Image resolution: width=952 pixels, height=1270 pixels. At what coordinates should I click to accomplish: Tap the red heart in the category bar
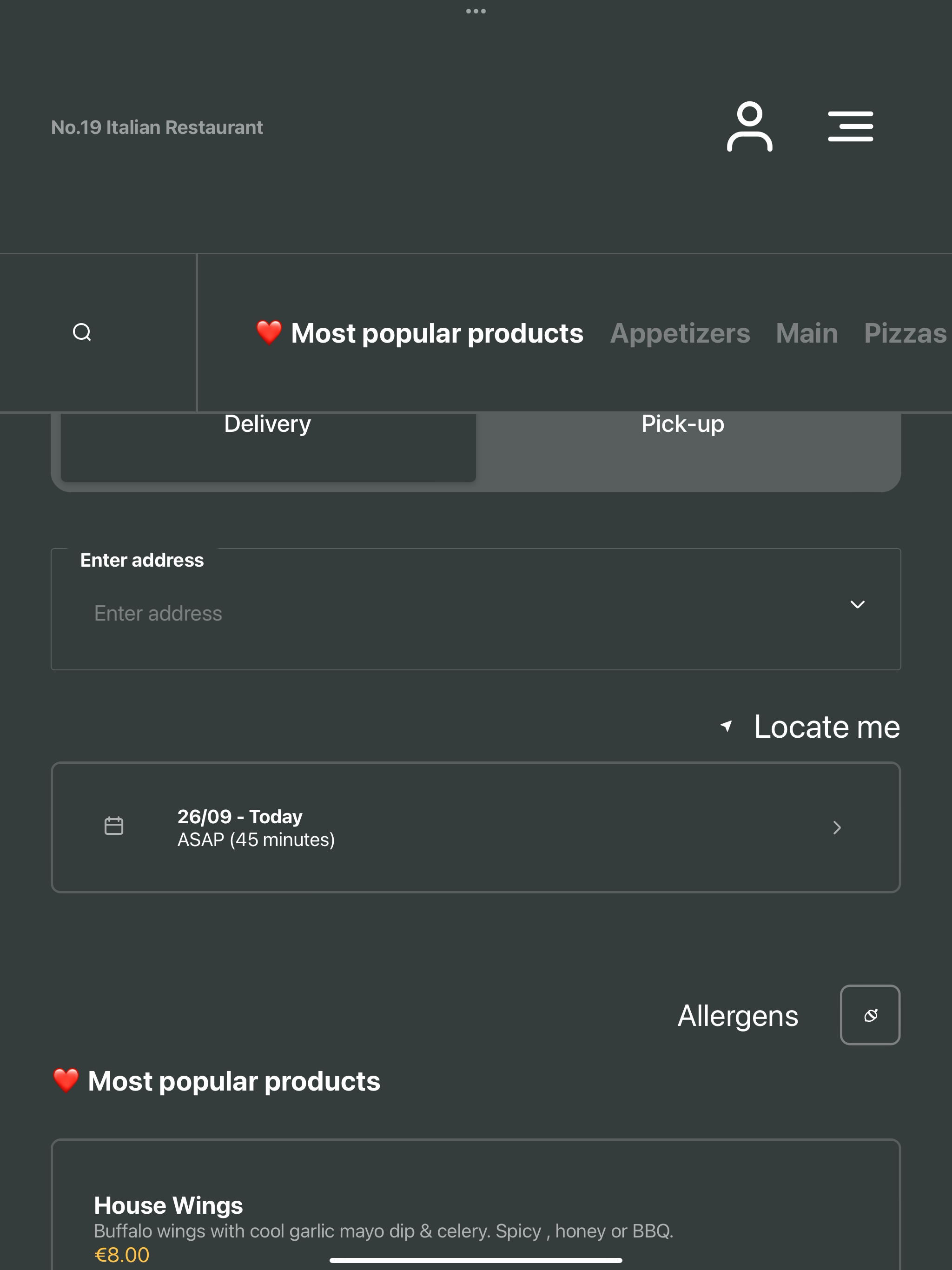pyautogui.click(x=269, y=332)
